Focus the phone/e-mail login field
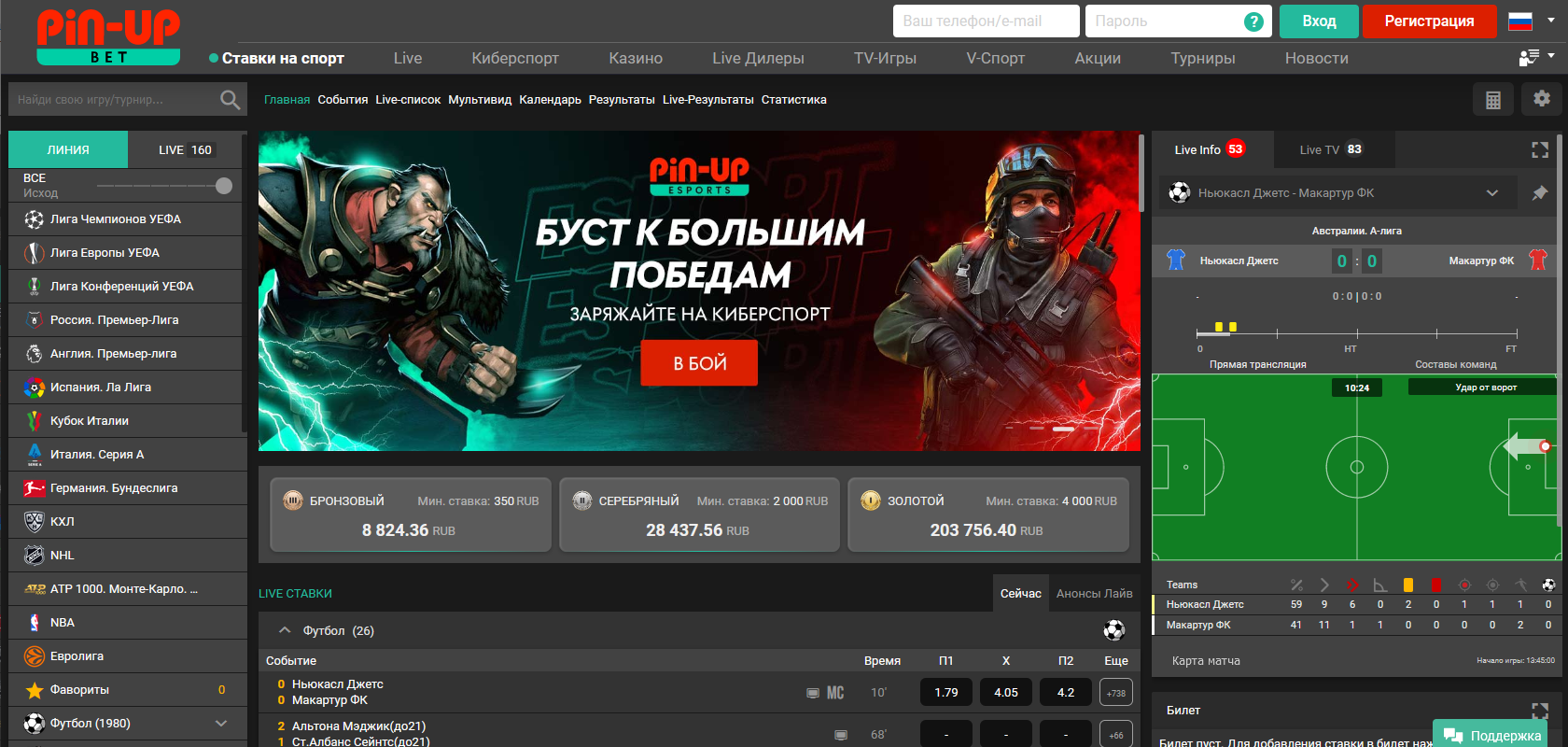The image size is (1568, 747). [986, 21]
